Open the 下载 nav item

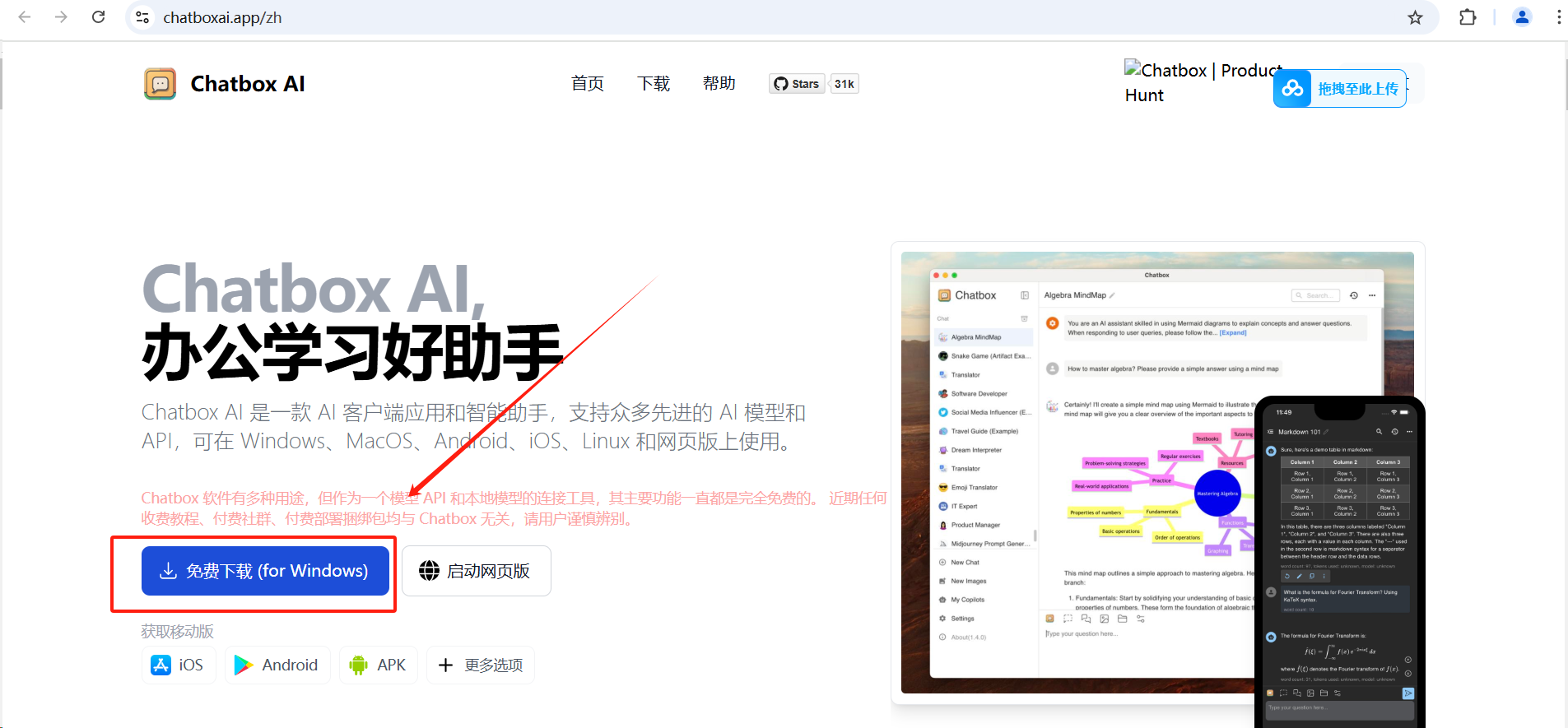pos(654,84)
